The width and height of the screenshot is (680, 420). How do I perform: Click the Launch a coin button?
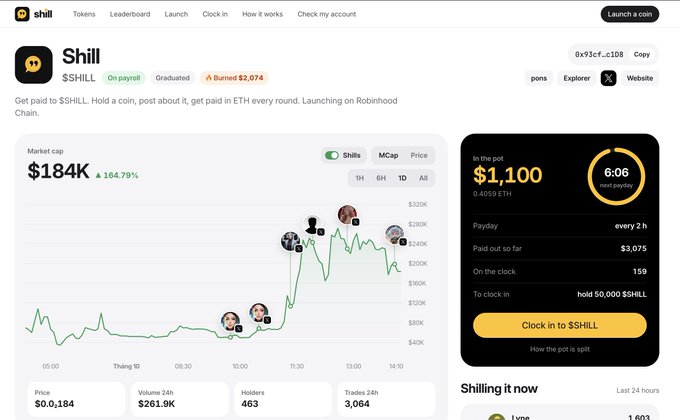click(x=630, y=14)
